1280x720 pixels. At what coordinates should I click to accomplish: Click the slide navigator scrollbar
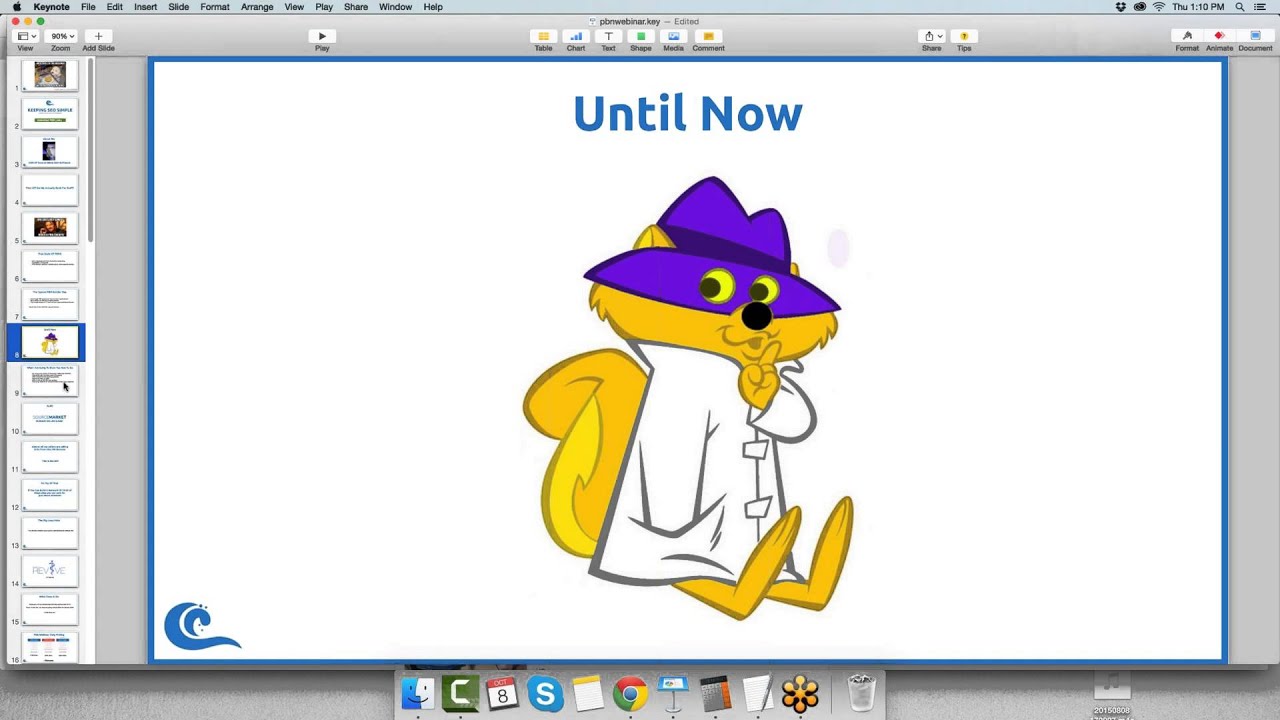pyautogui.click(x=90, y=150)
